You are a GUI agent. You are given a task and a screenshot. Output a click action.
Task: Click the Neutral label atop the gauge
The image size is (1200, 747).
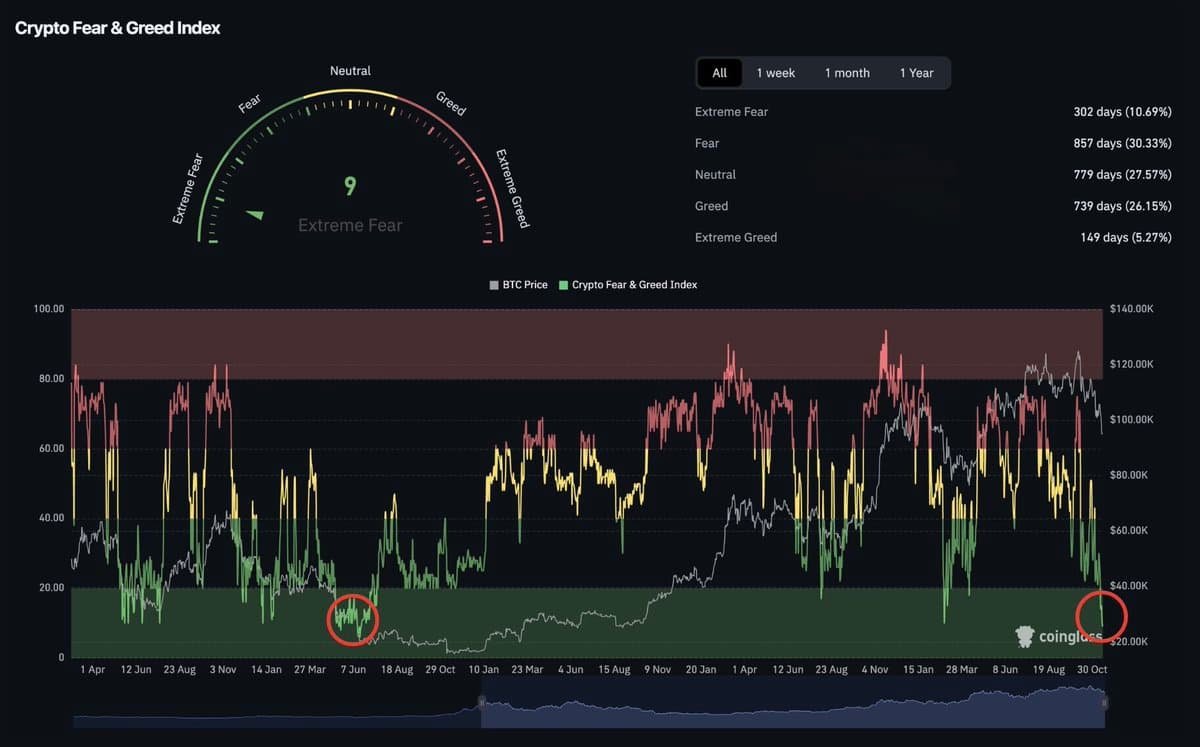pyautogui.click(x=349, y=70)
